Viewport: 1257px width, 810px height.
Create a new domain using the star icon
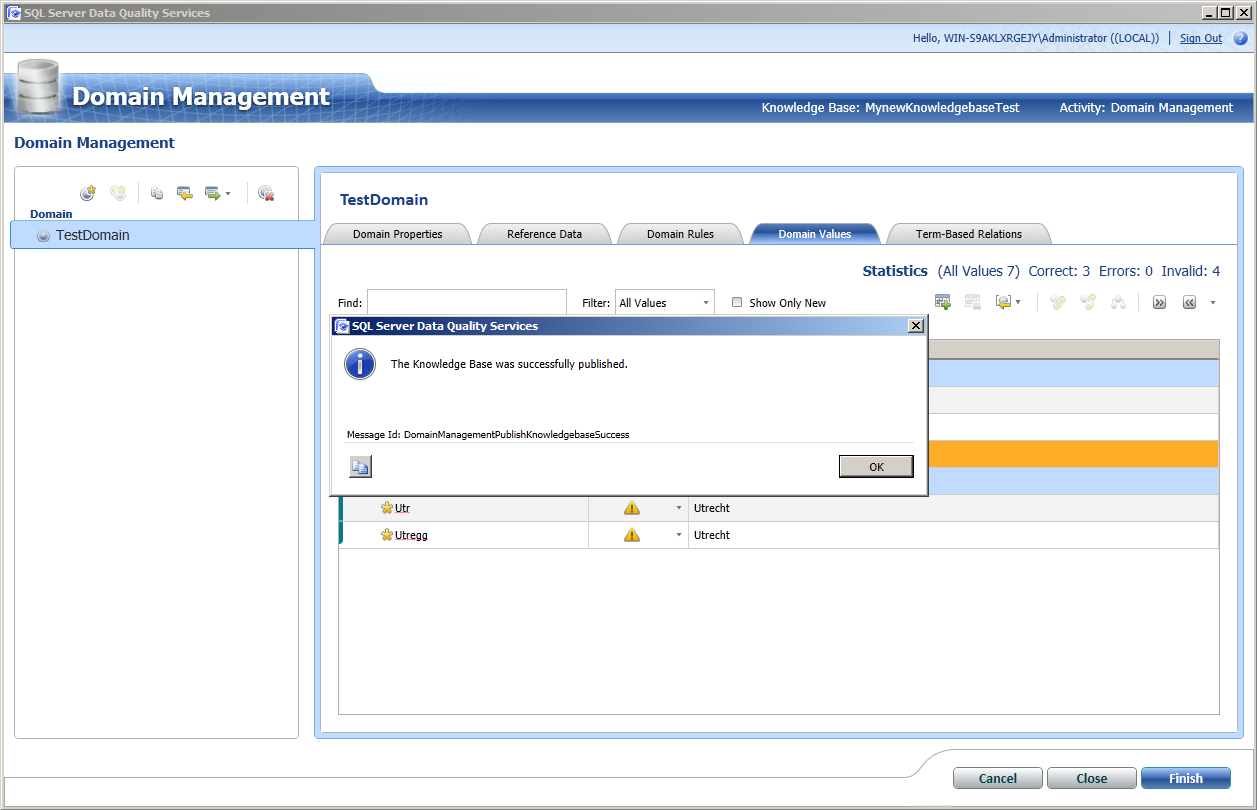[88, 193]
